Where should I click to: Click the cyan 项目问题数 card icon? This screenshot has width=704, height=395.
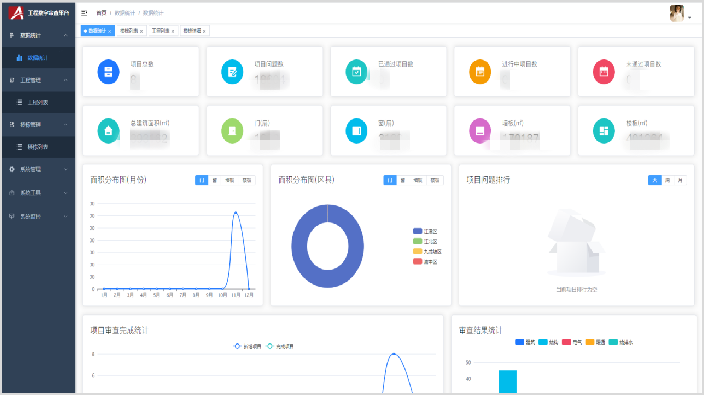232,71
